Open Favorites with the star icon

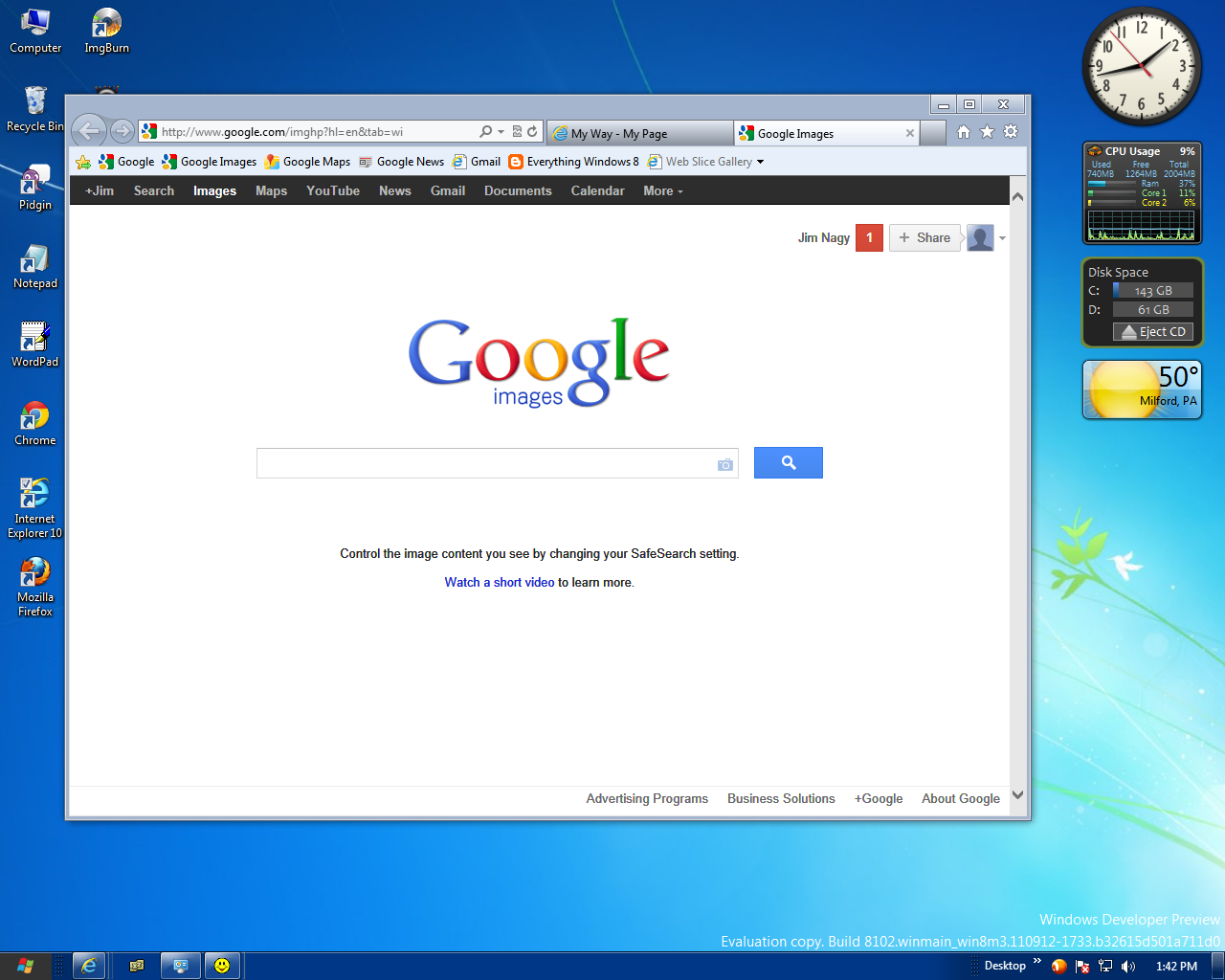[x=987, y=132]
